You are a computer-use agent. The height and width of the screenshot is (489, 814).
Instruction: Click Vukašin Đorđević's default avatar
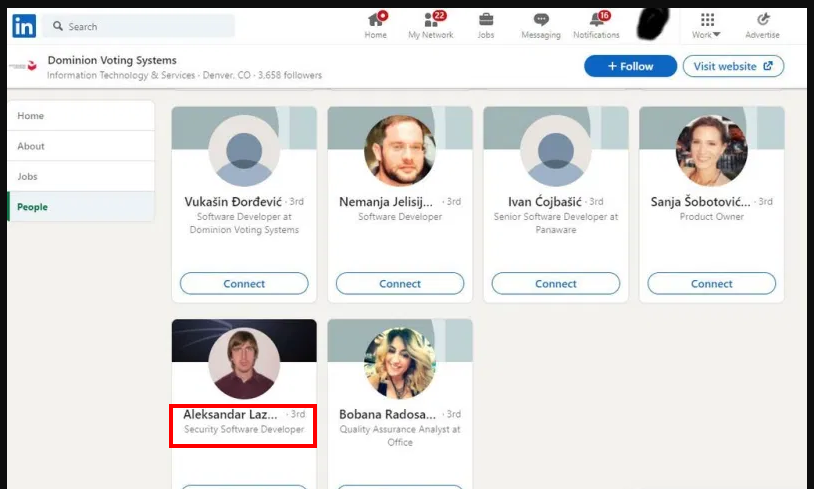(244, 151)
